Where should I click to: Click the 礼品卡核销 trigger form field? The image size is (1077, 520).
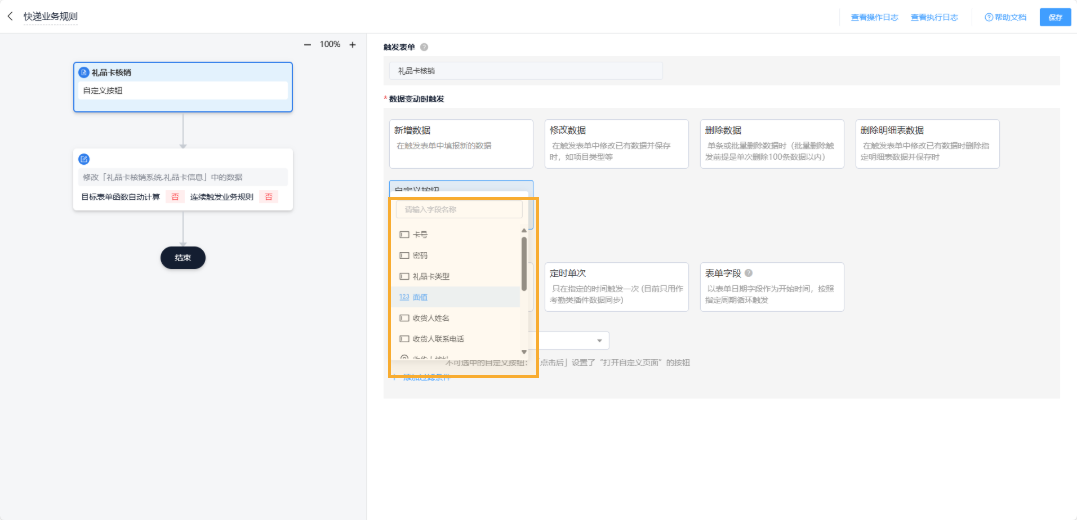525,71
